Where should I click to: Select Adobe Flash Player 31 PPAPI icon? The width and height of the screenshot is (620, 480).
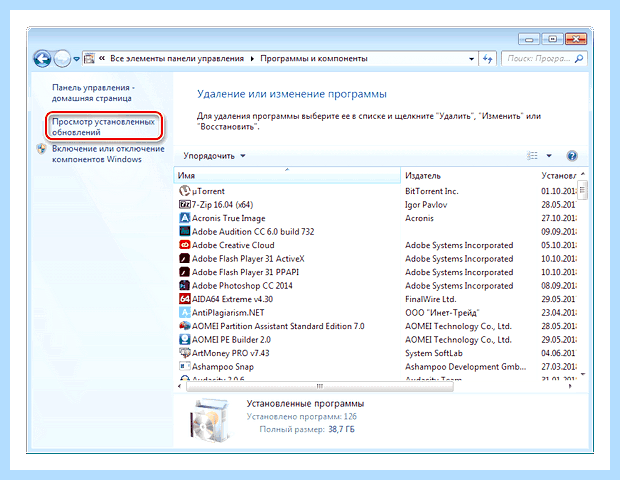coord(184,272)
